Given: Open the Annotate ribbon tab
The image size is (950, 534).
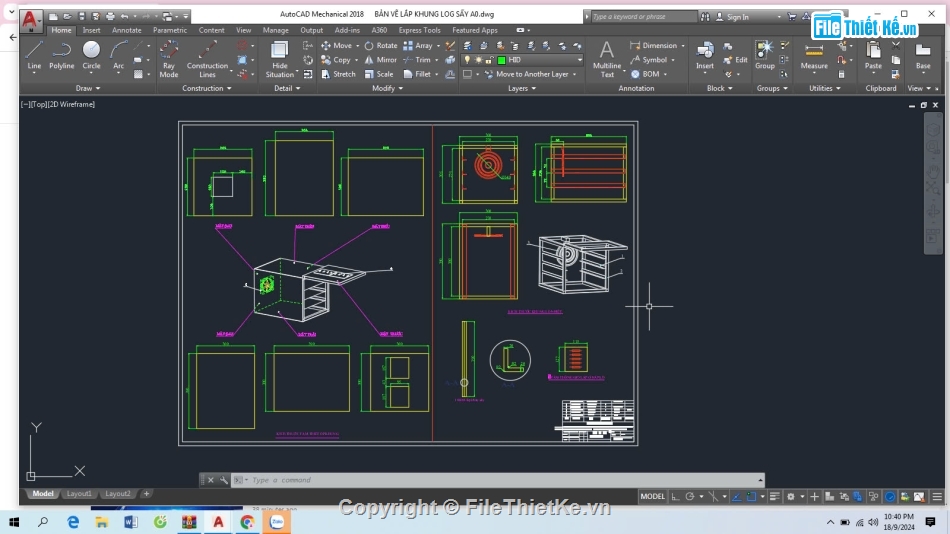Looking at the screenshot, I should point(127,30).
